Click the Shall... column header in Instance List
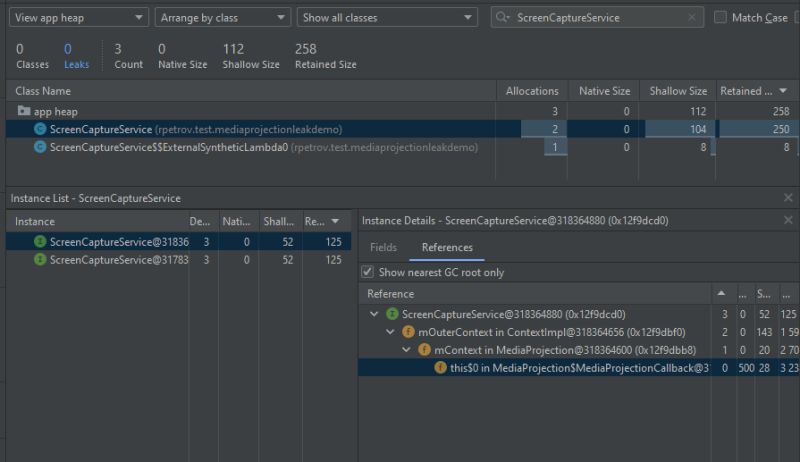Image resolution: width=800 pixels, height=462 pixels. (279, 221)
